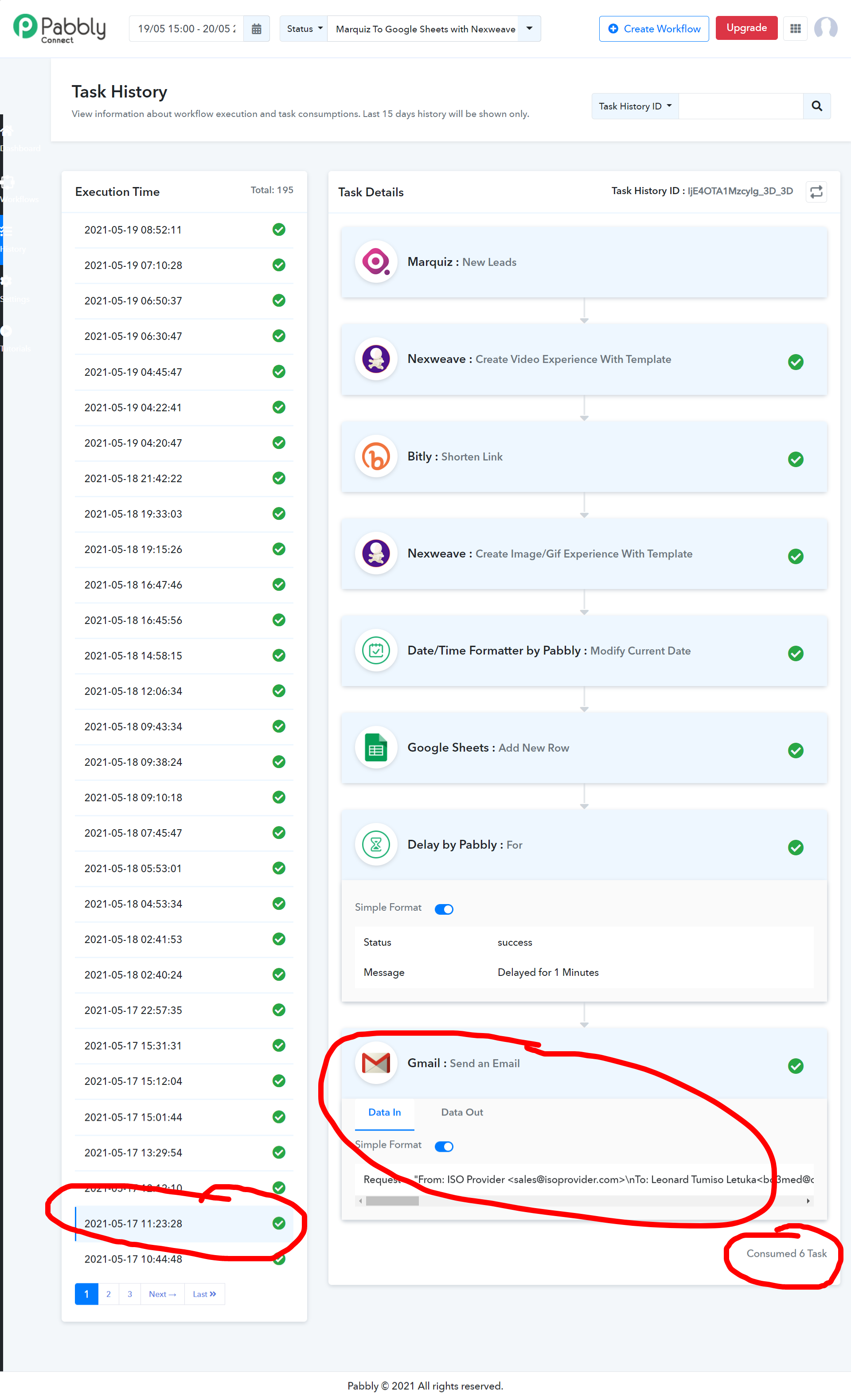Click the success check for 2021-05-19 08:52:11
The height and width of the screenshot is (1400, 851).
[x=278, y=230]
